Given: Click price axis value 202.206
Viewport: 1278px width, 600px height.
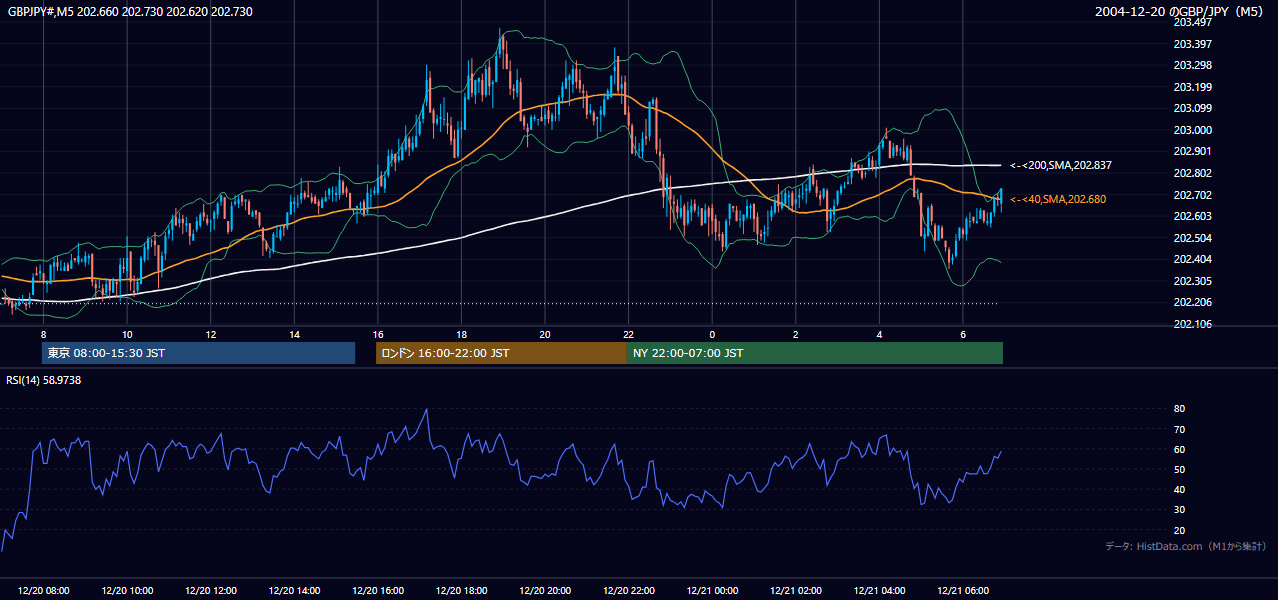Looking at the screenshot, I should tap(1192, 302).
